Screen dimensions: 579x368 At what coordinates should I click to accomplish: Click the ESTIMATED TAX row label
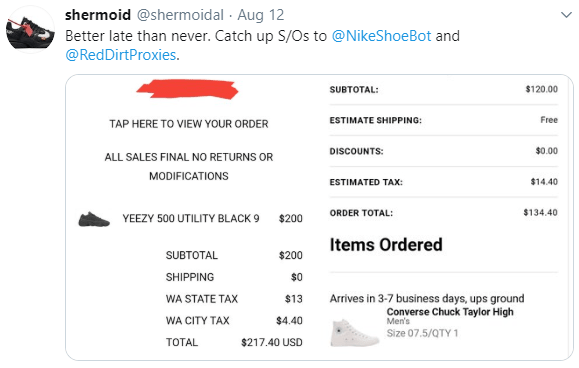[x=366, y=182]
